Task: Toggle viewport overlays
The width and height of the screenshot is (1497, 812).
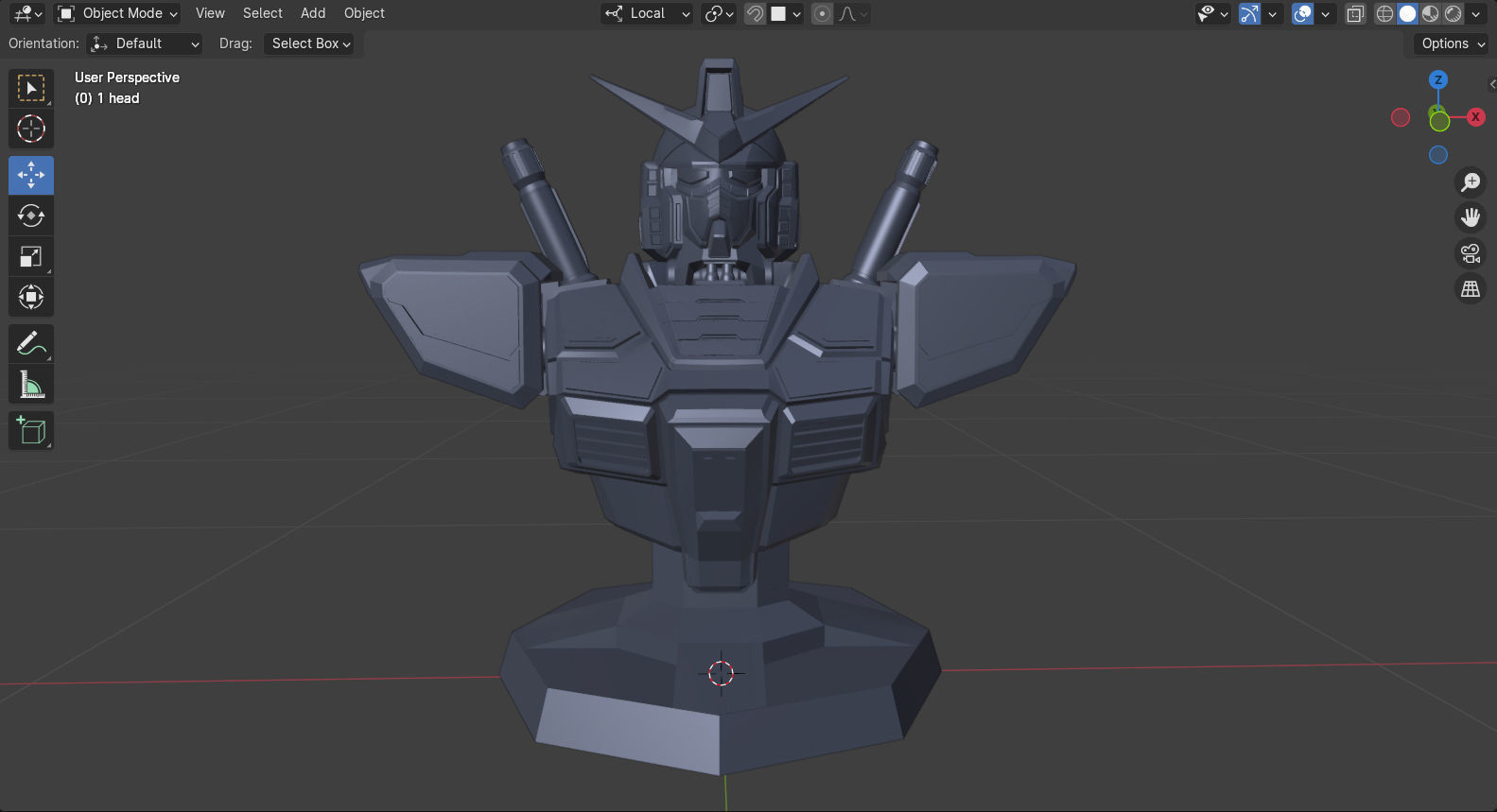Action: click(1303, 13)
